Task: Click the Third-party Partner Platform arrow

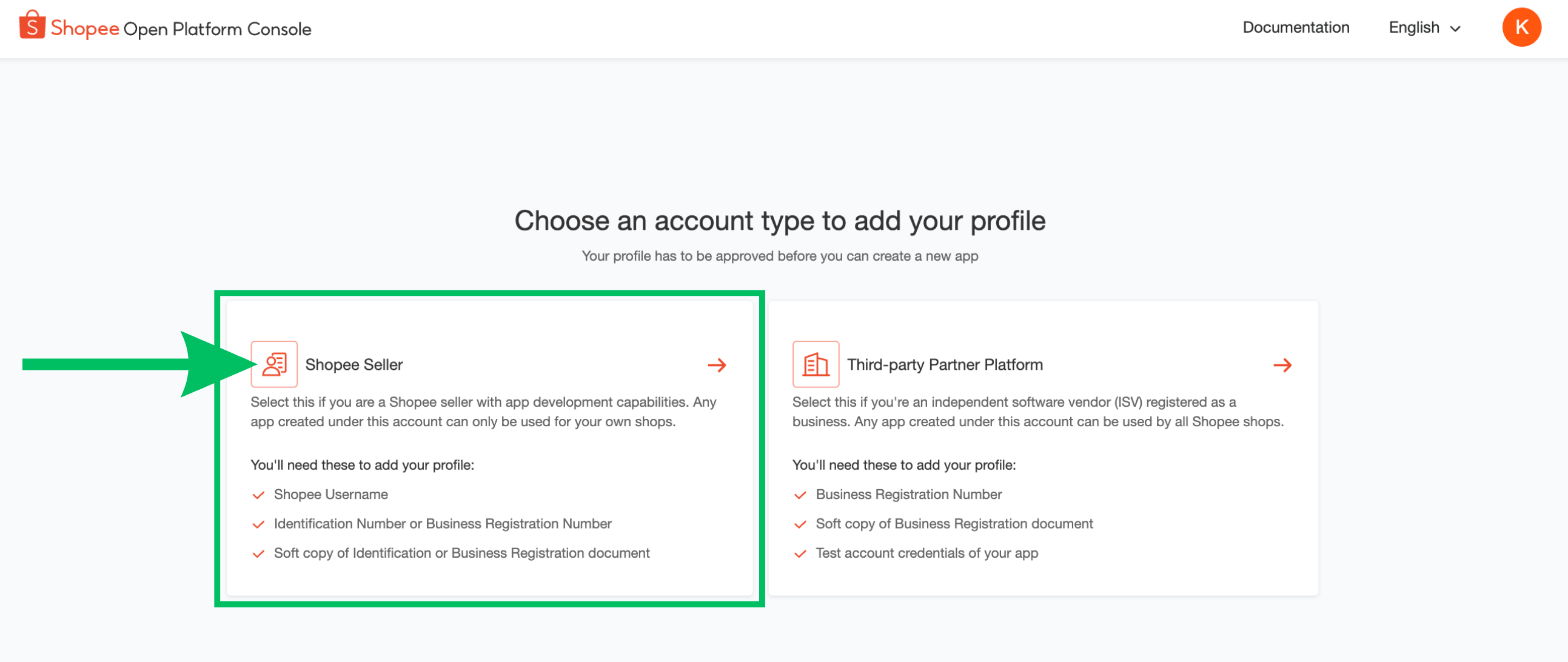Action: pos(1282,365)
